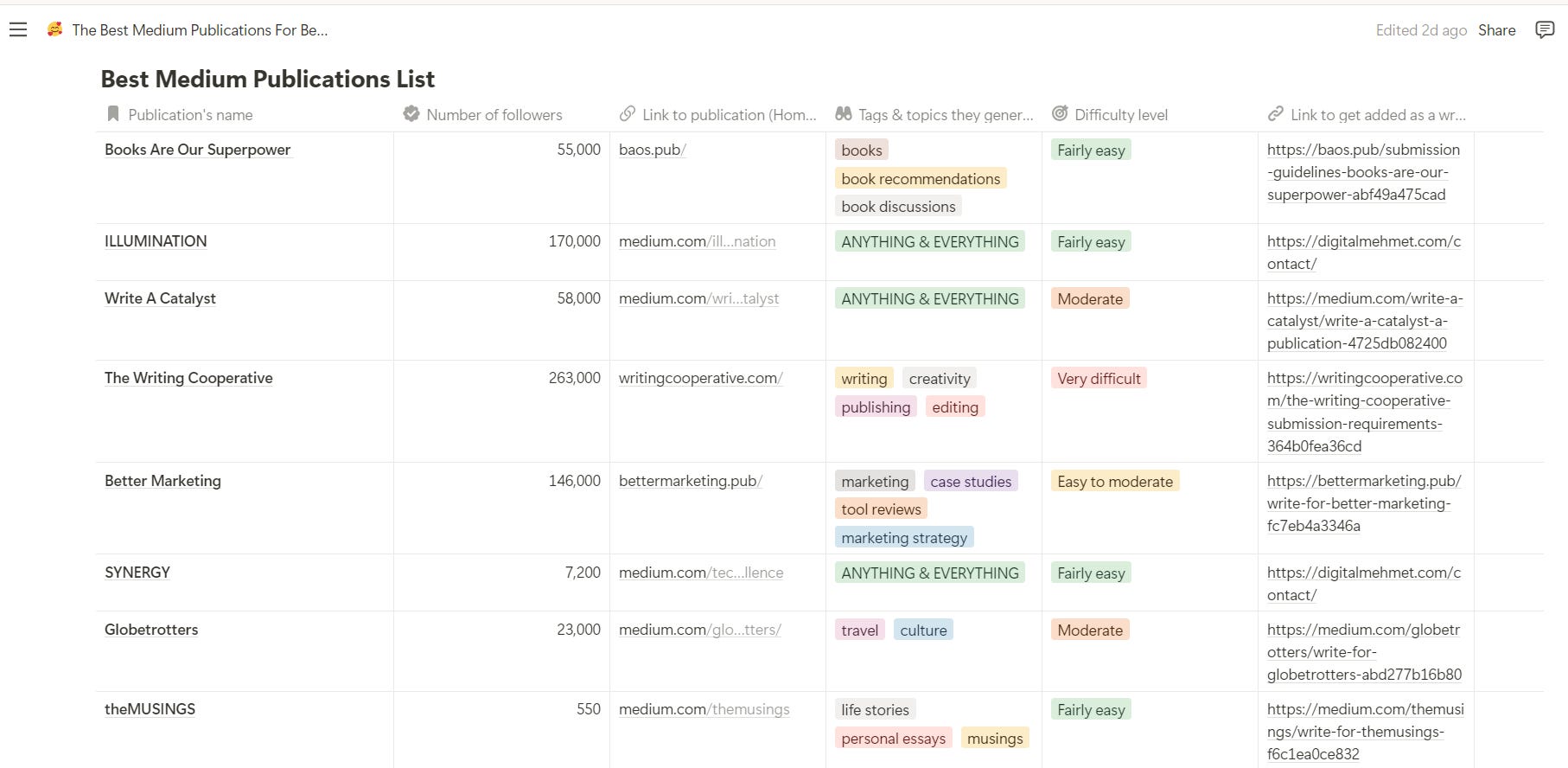Click the 'life stories' tag
The height and width of the screenshot is (768, 1568).
coord(875,710)
